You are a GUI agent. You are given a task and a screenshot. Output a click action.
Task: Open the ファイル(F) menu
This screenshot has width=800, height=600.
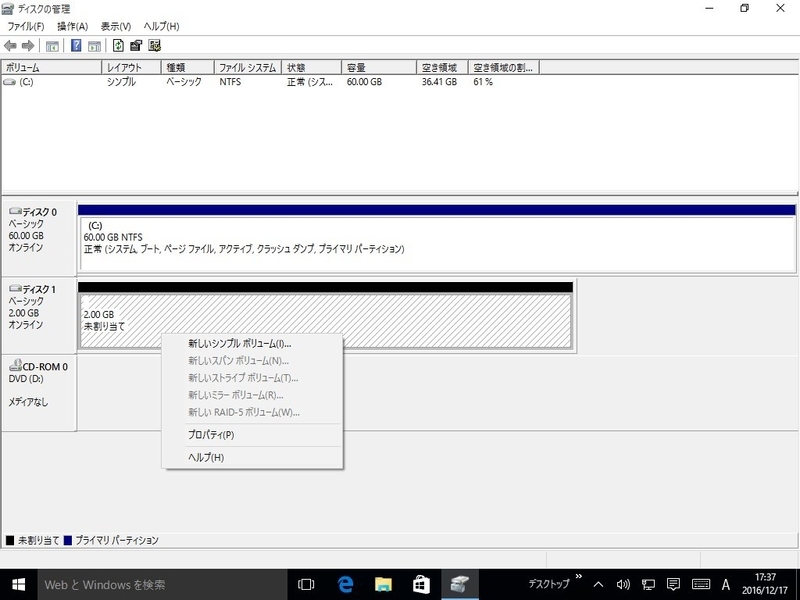(x=26, y=26)
